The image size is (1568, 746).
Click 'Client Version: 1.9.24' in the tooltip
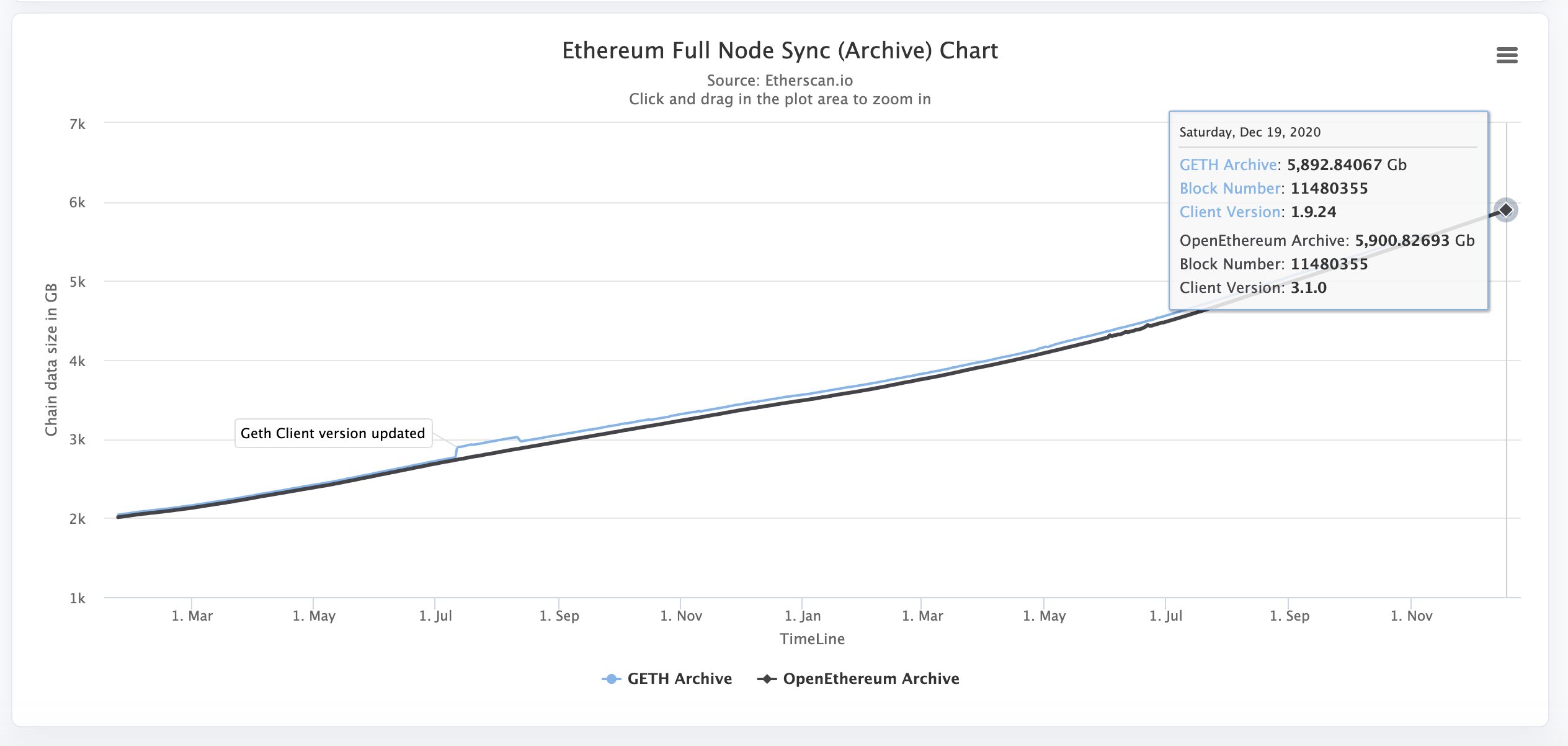pyautogui.click(x=1258, y=212)
